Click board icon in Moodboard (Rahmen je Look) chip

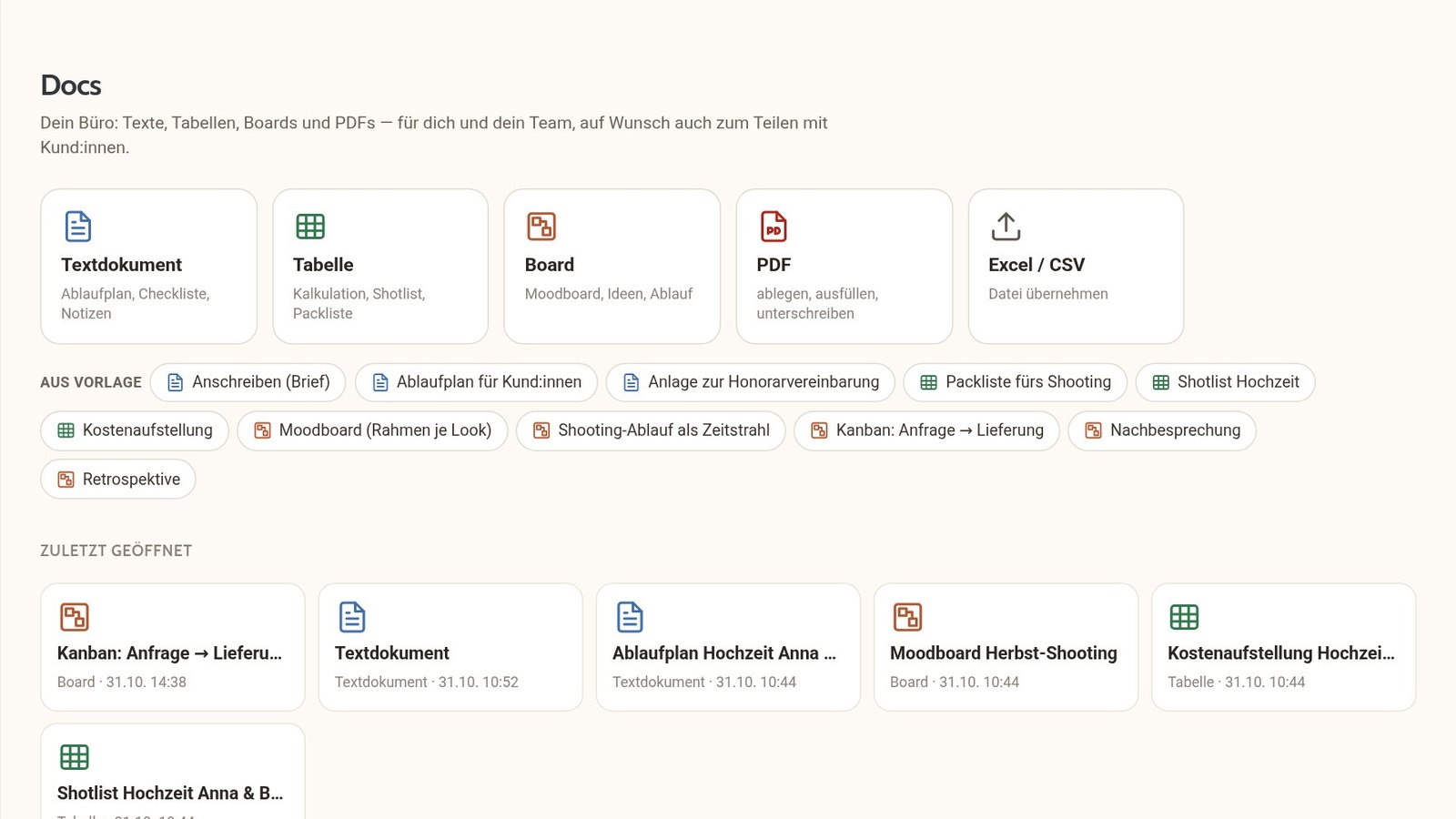click(262, 430)
